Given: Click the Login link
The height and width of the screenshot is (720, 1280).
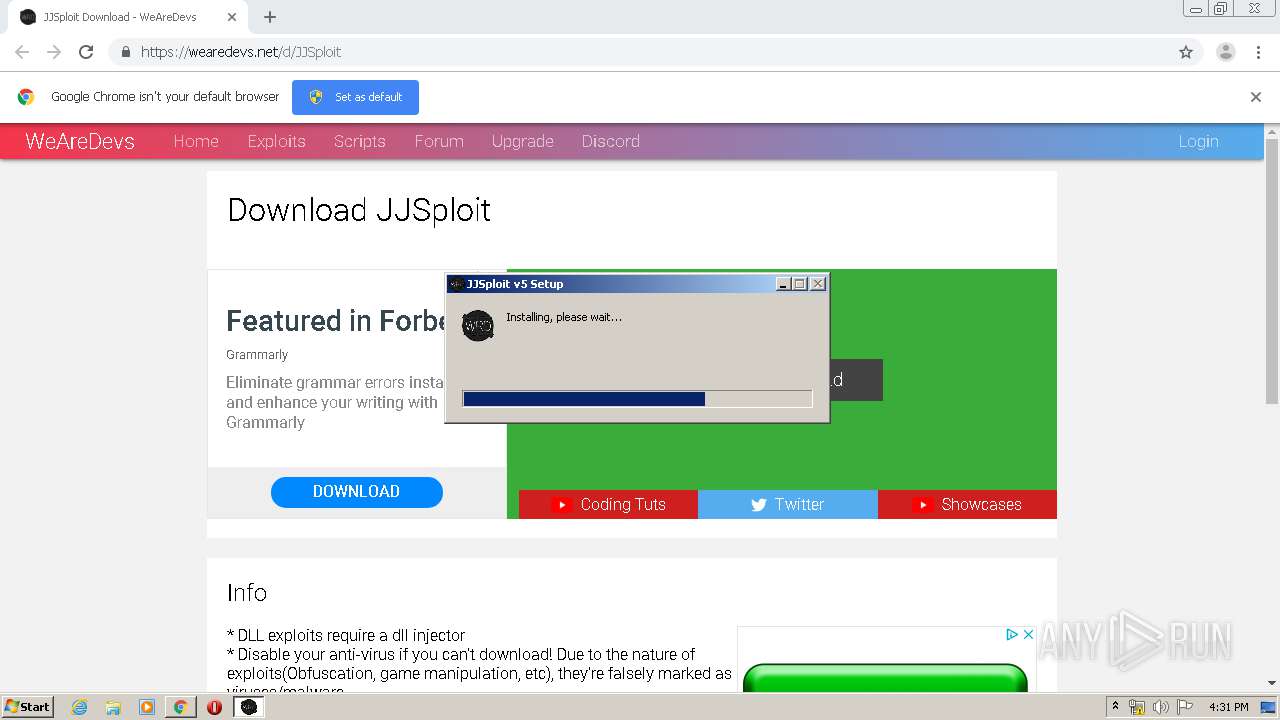Looking at the screenshot, I should point(1198,141).
